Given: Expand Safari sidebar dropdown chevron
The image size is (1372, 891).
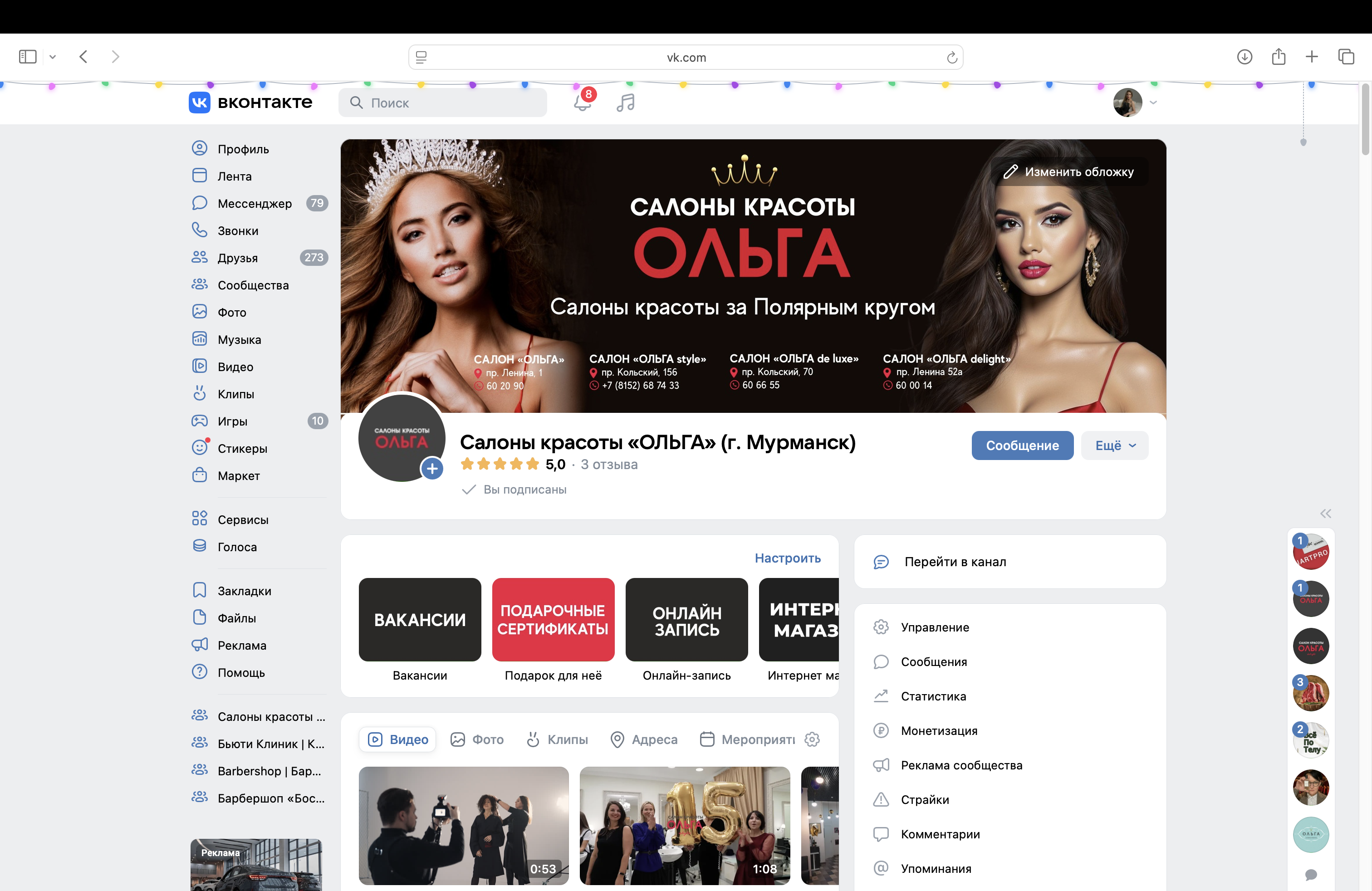Looking at the screenshot, I should coord(53,56).
